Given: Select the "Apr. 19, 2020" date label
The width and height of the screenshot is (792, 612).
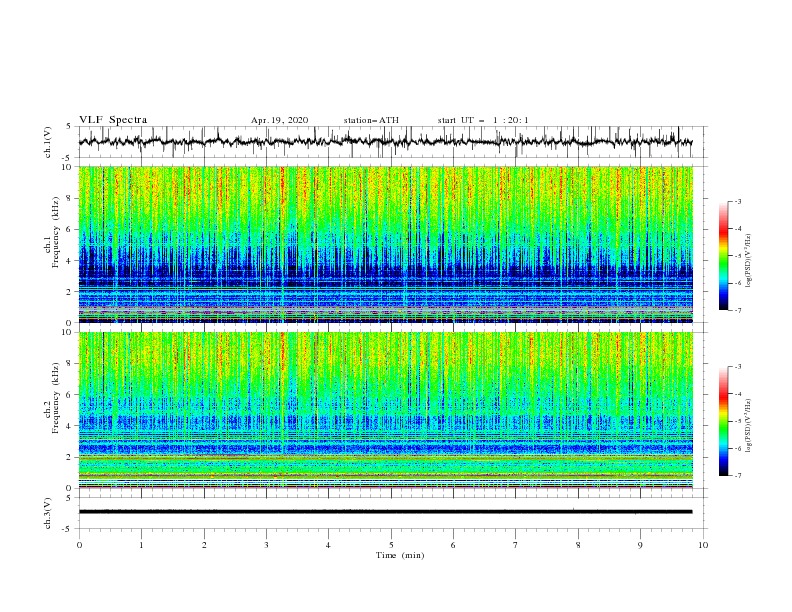Looking at the screenshot, I should point(279,120).
